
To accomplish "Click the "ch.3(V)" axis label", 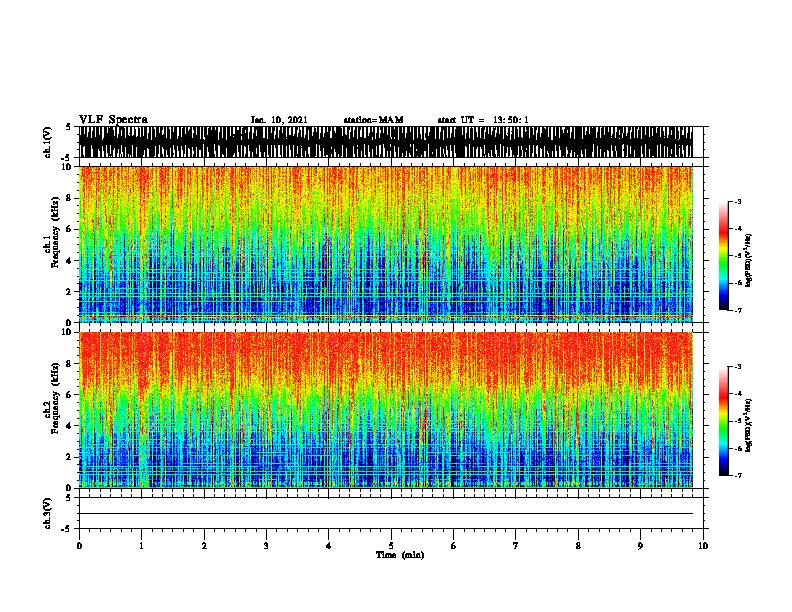I will click(48, 513).
